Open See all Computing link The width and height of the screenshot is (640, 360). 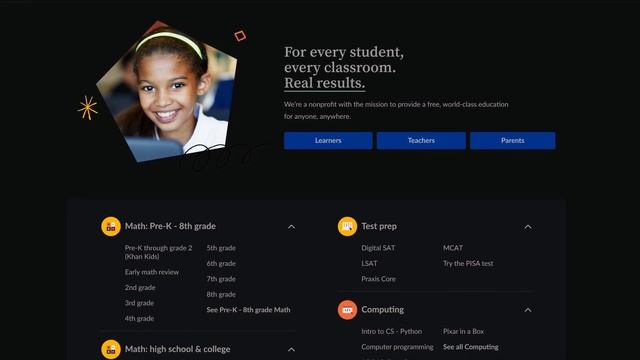click(471, 347)
